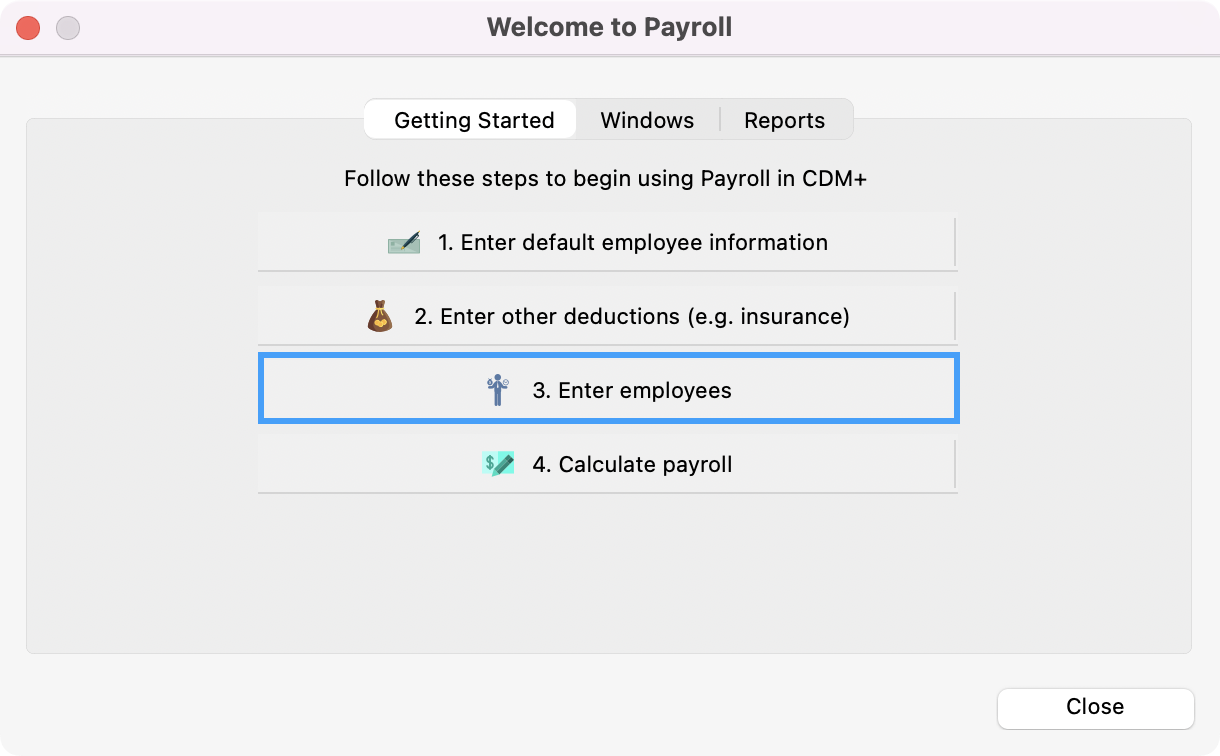Image resolution: width=1220 pixels, height=756 pixels.
Task: Switch to the Windows tab
Action: pyautogui.click(x=647, y=120)
